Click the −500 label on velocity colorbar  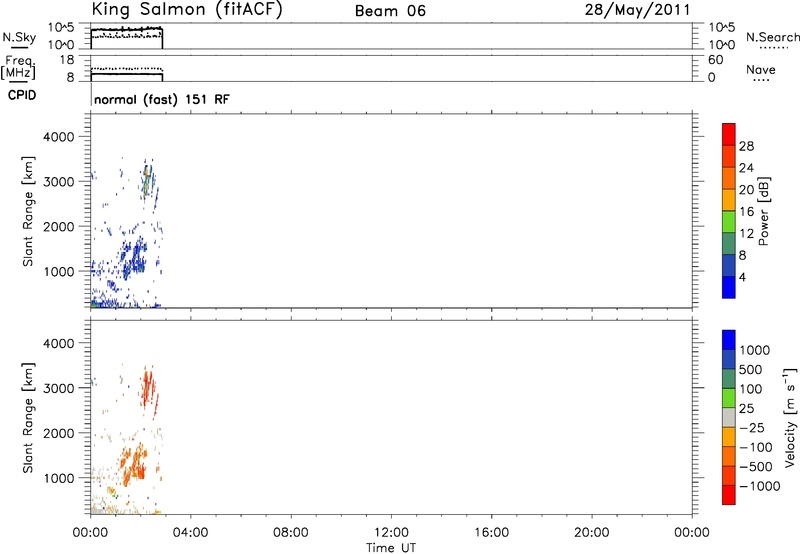tap(756, 467)
